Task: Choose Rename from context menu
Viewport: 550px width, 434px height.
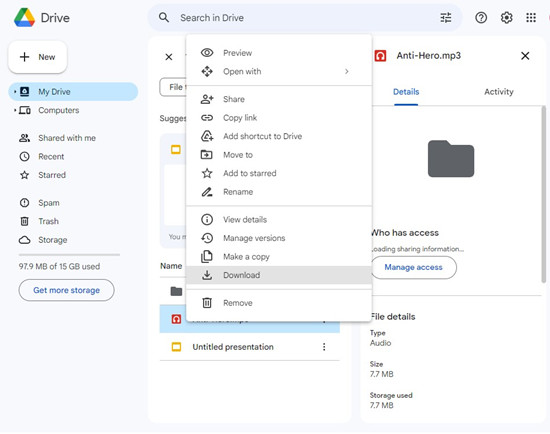Action: (279, 192)
